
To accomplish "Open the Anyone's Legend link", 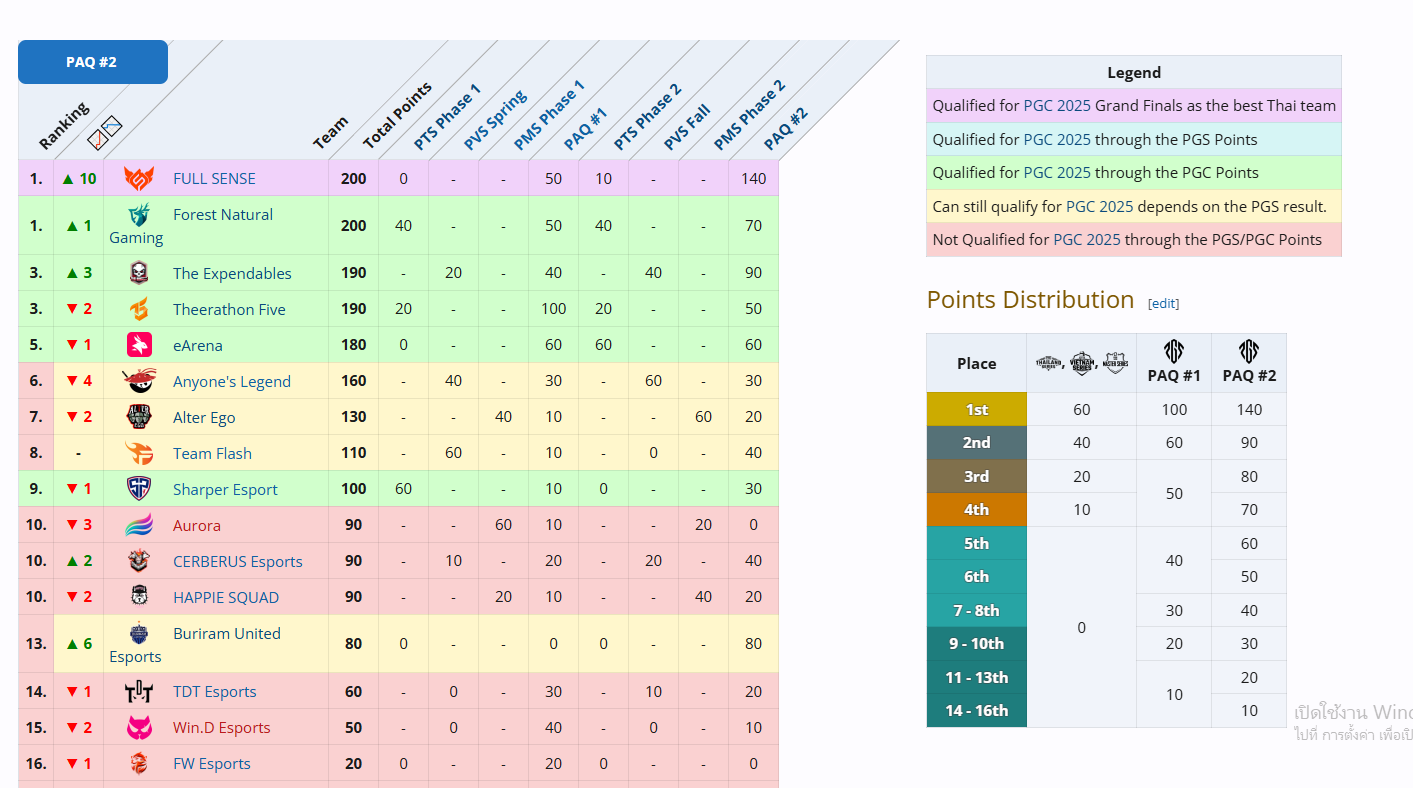I will (x=232, y=381).
